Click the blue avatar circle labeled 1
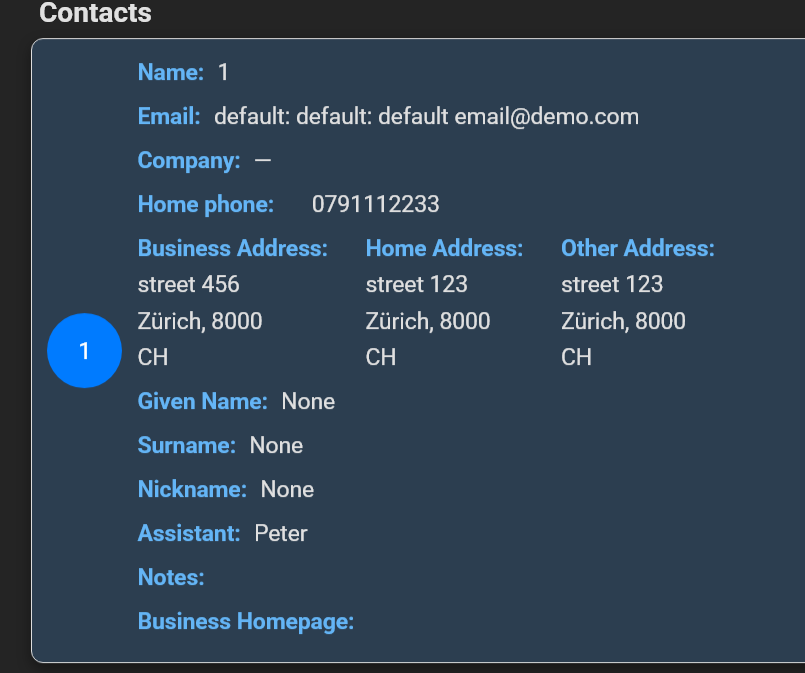This screenshot has height=673, width=805. tap(84, 351)
